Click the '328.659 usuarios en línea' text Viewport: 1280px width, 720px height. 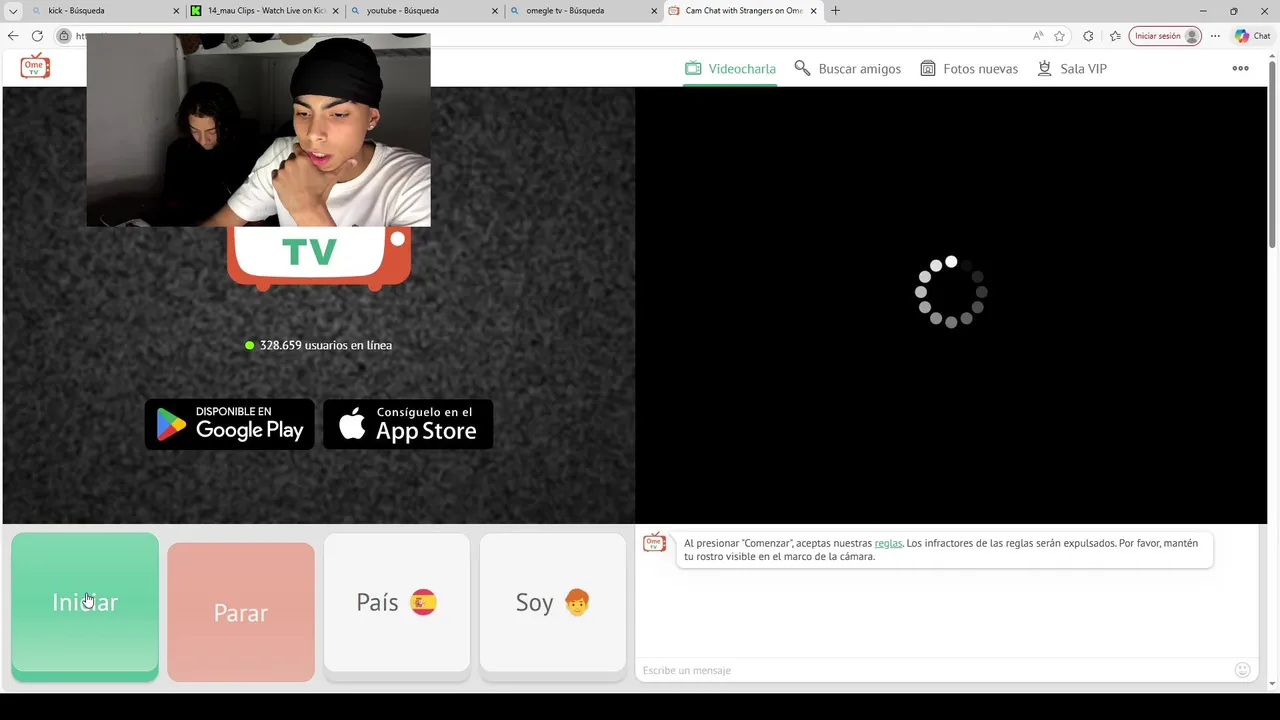point(326,345)
